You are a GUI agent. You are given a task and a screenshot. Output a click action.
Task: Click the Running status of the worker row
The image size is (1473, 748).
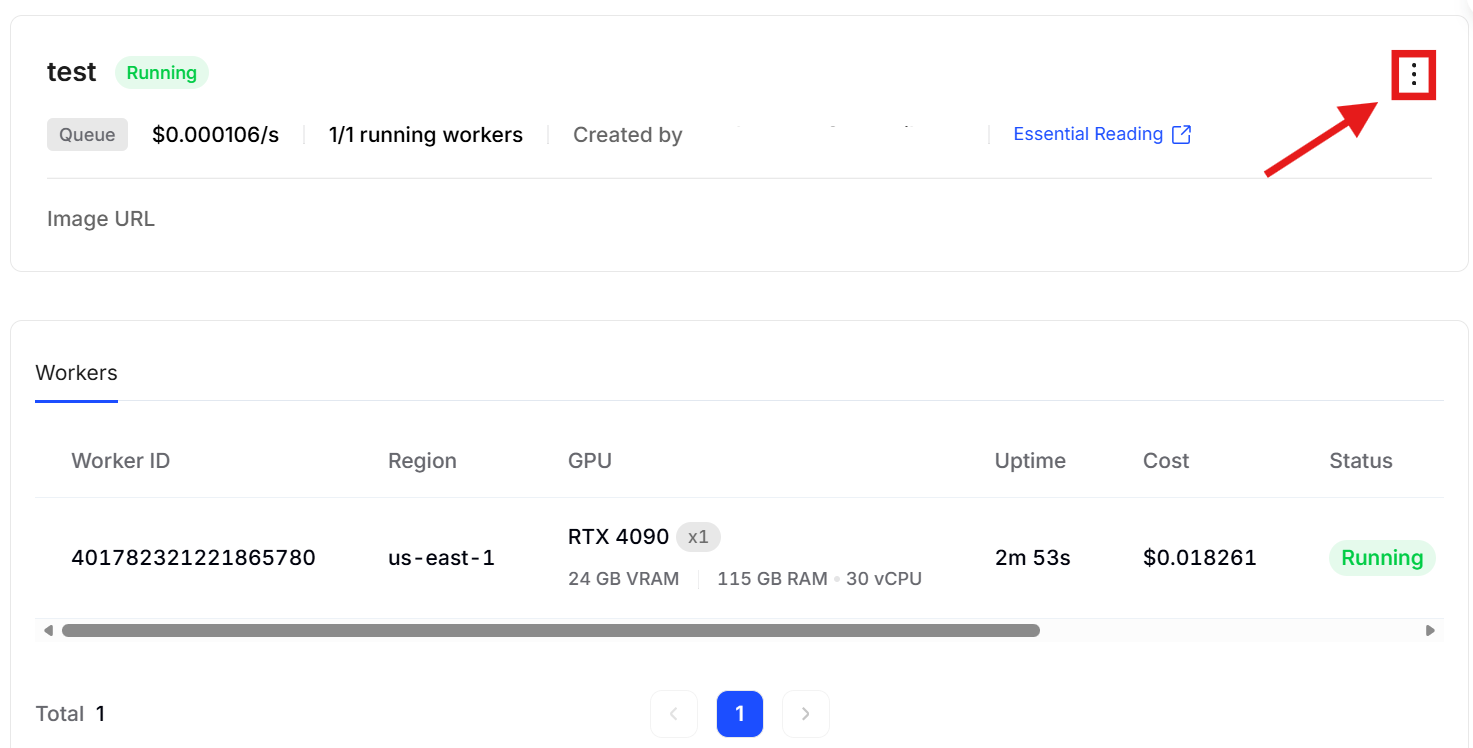1381,558
